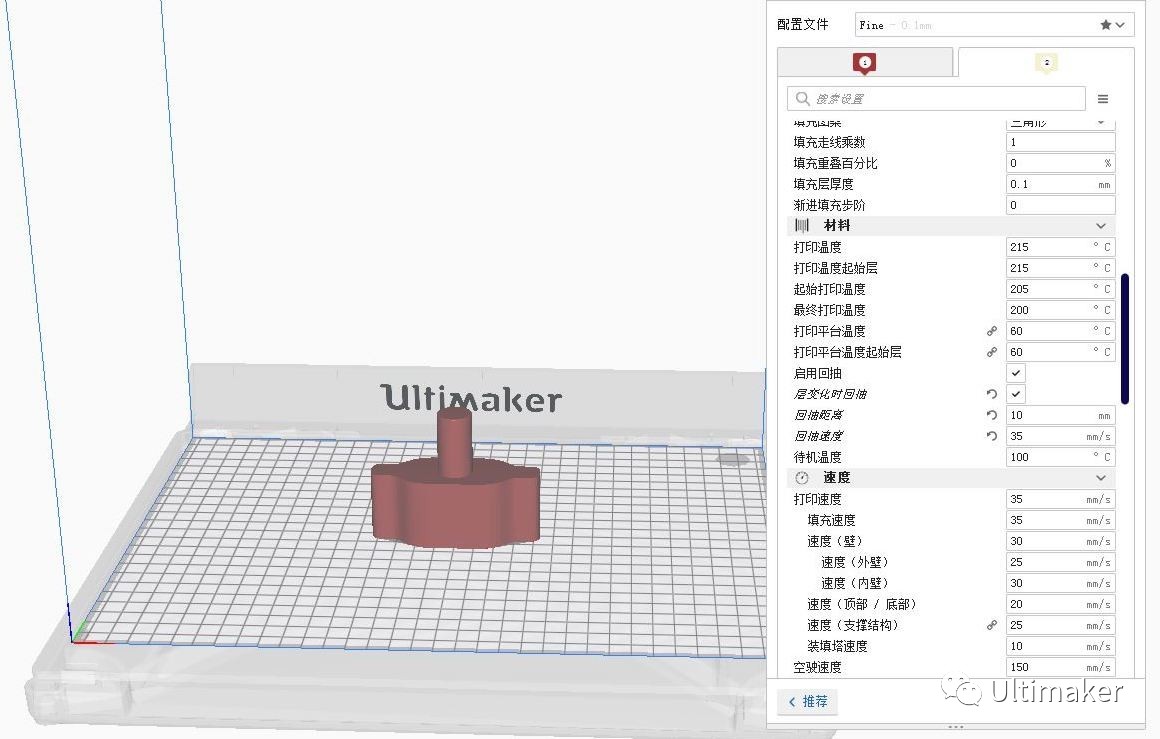The image size is (1160, 739).
Task: Edit the 空驶速度 value field
Action: (1060, 667)
